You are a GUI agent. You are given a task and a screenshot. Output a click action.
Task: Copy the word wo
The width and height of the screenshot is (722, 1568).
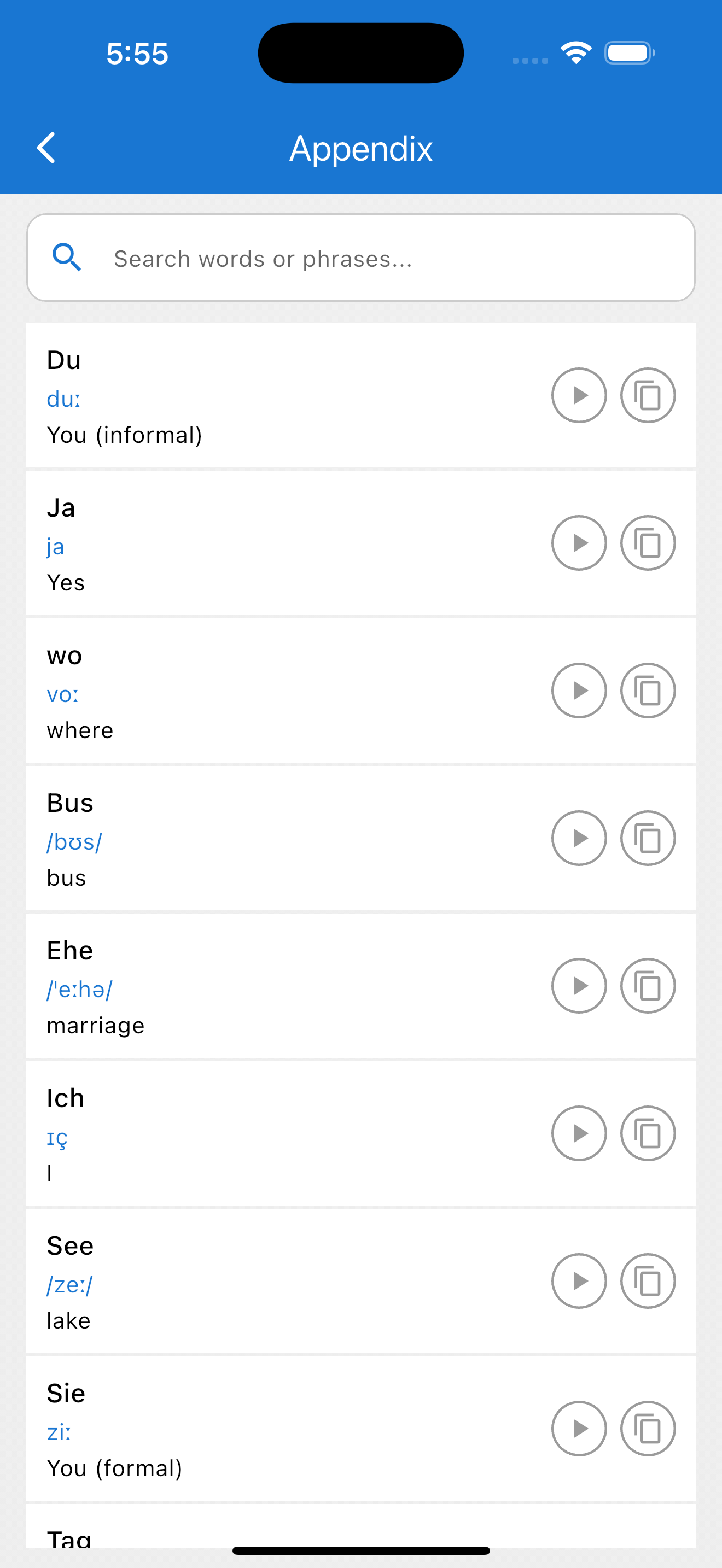click(648, 691)
